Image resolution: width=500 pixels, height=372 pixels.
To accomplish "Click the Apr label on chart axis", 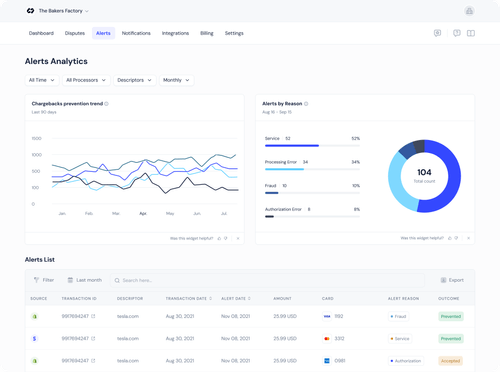I will [x=143, y=213].
